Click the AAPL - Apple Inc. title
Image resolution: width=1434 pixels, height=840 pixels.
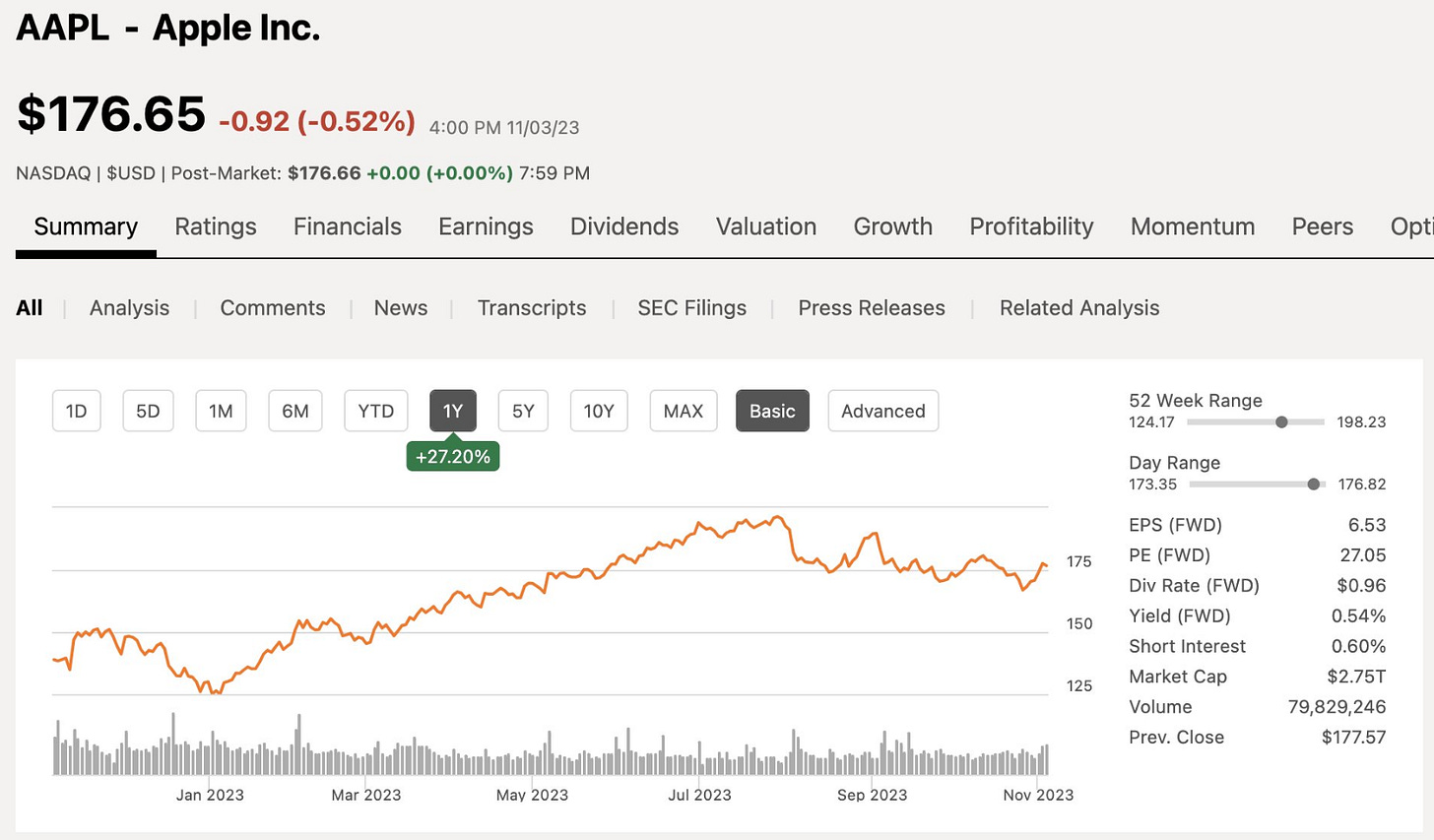(x=168, y=28)
